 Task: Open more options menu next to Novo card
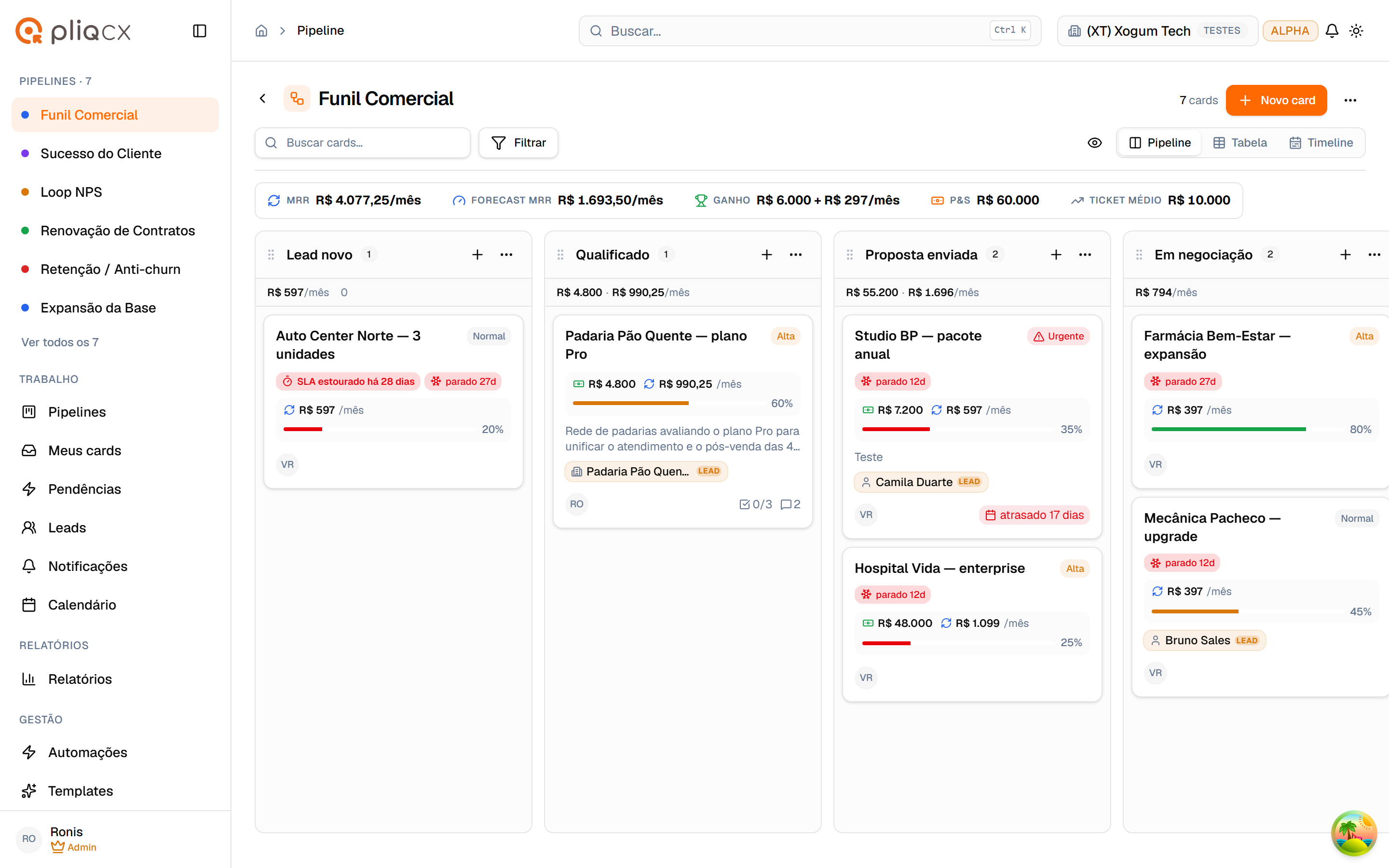[1350, 100]
